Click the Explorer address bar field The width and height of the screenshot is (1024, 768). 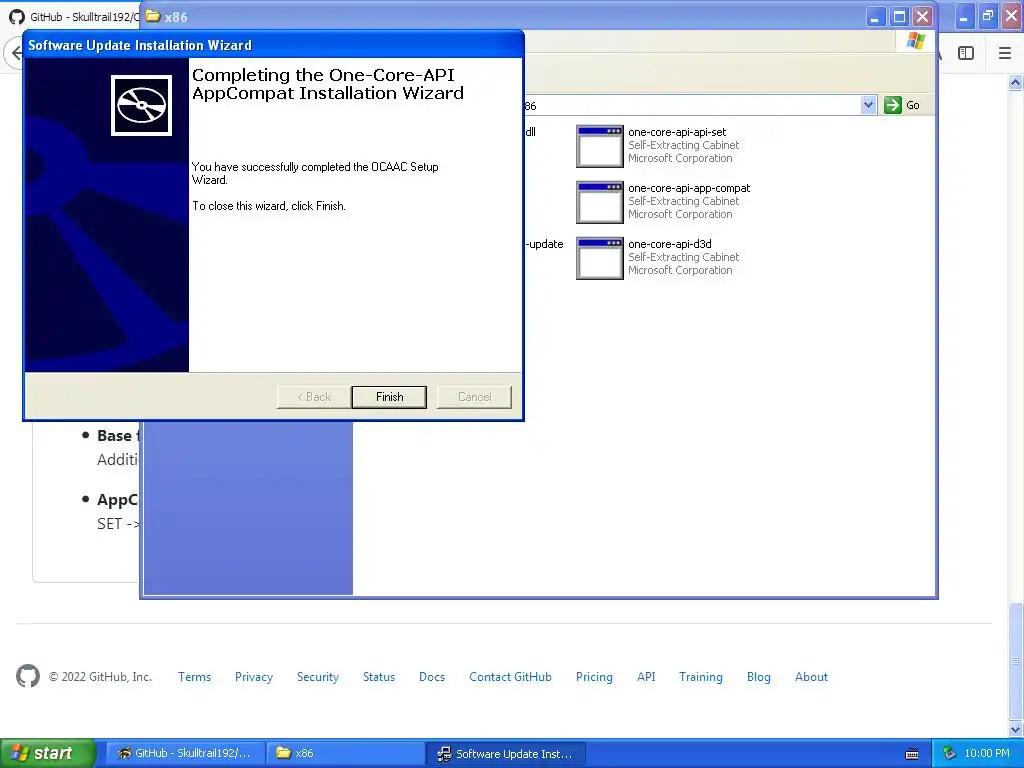tap(692, 105)
